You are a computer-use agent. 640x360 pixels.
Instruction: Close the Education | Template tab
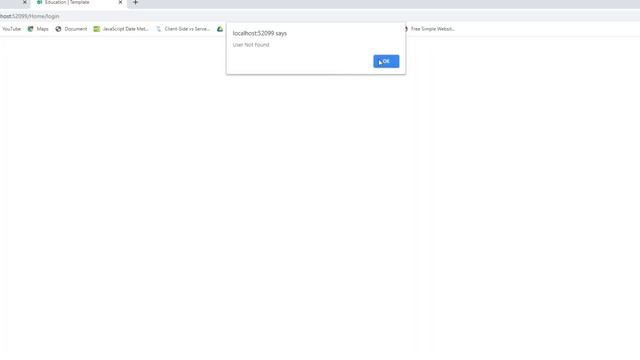point(120,2)
